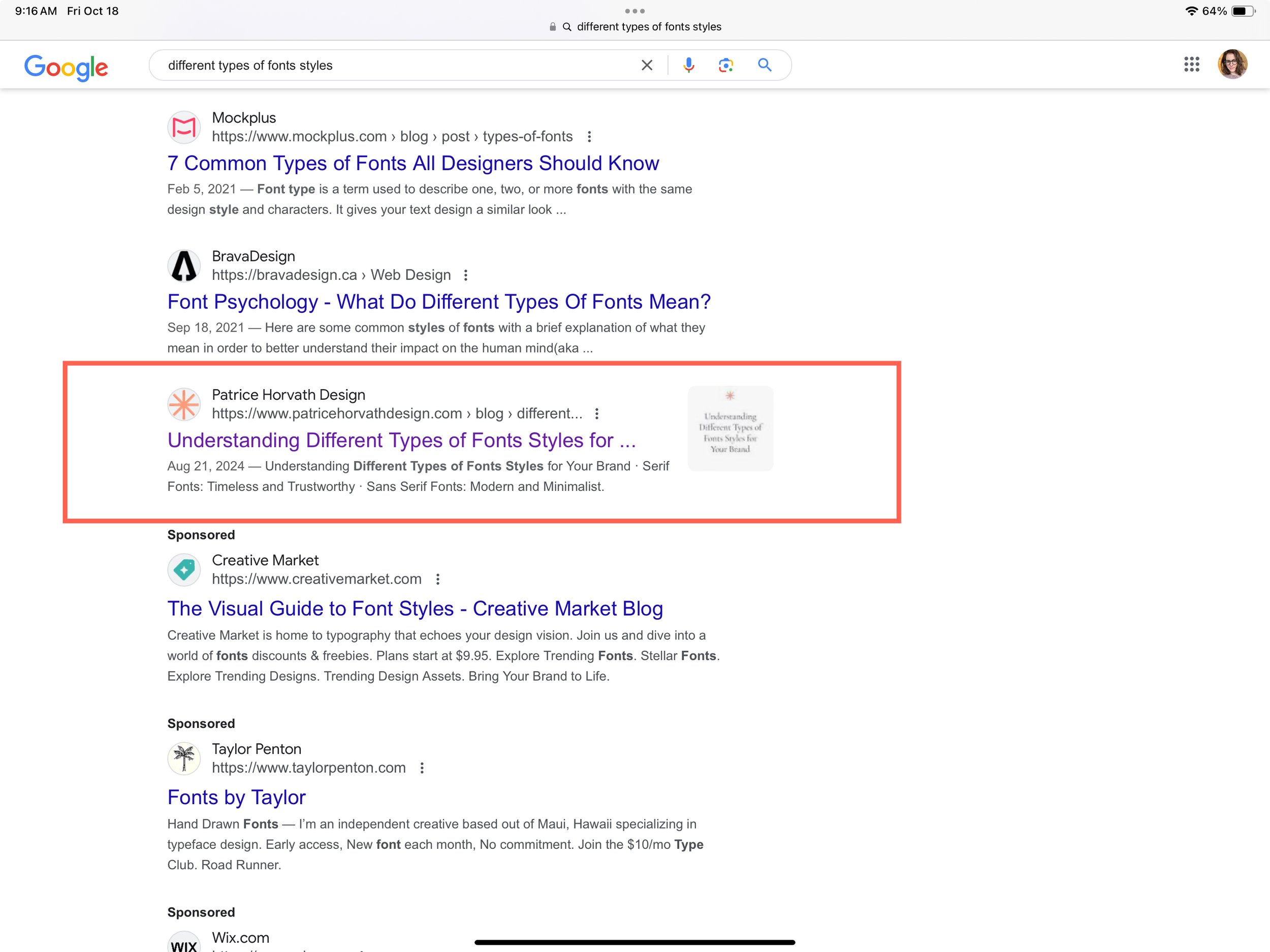Tap the battery status icon
The width and height of the screenshot is (1270, 952).
click(1243, 11)
